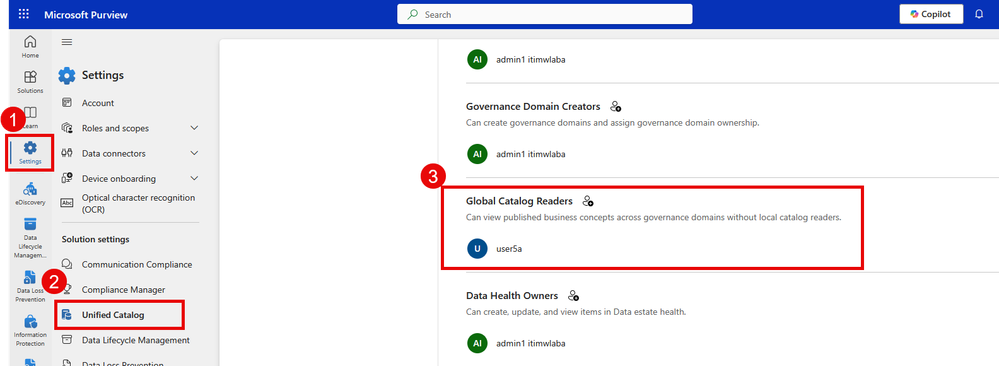This screenshot has height=366, width=999.
Task: Open the notifications bell icon
Action: (979, 14)
